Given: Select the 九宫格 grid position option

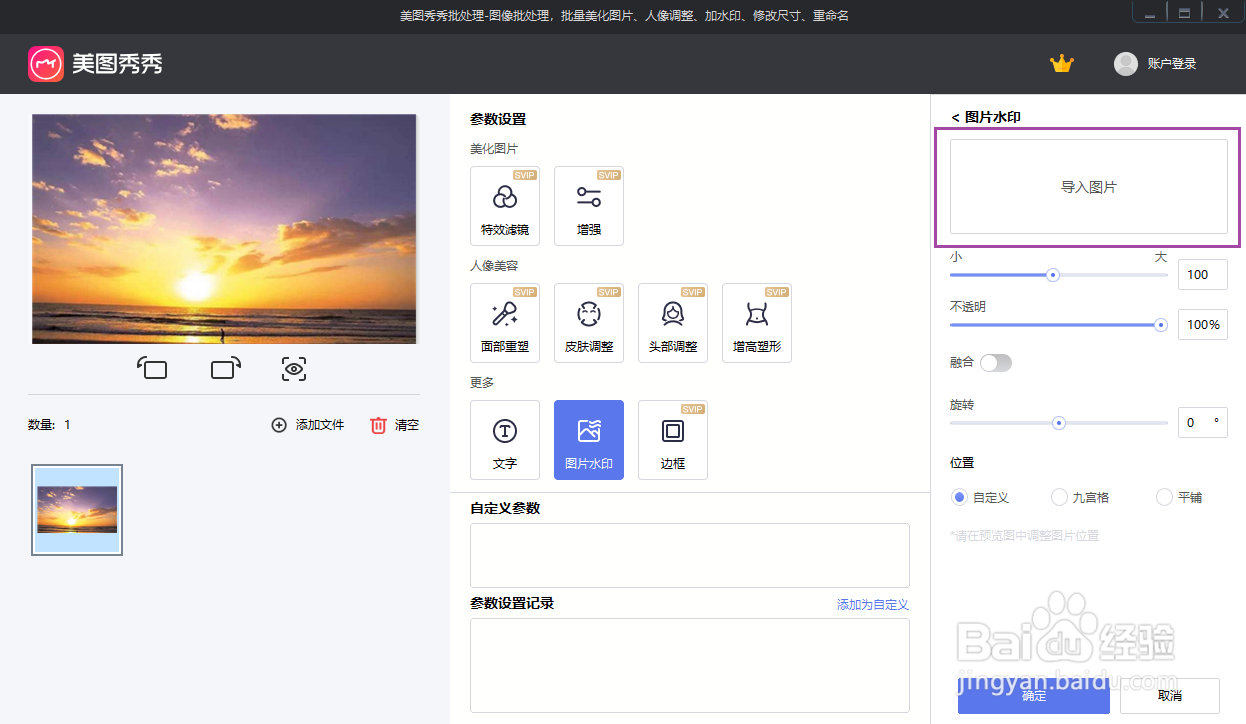Looking at the screenshot, I should coord(1080,497).
